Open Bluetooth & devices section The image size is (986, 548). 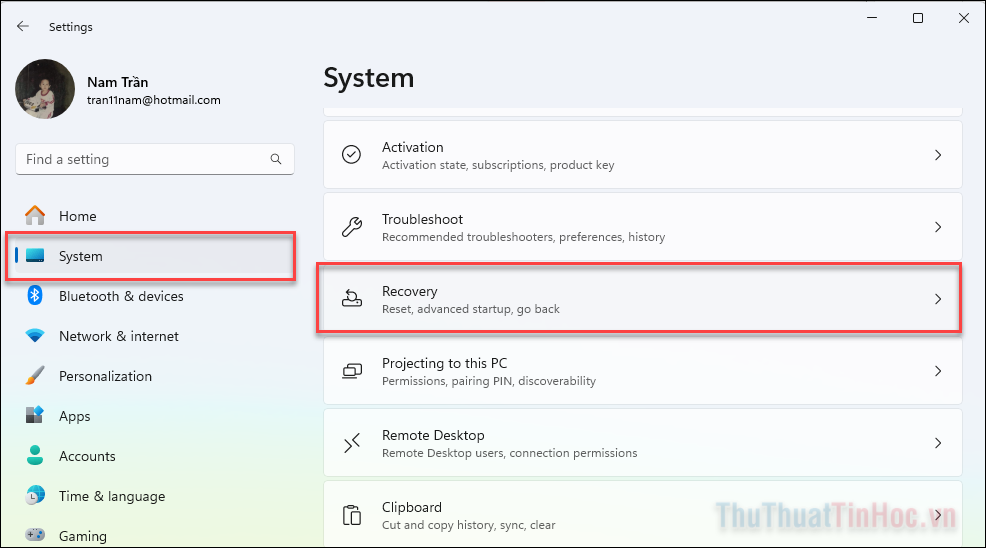[x=121, y=296]
